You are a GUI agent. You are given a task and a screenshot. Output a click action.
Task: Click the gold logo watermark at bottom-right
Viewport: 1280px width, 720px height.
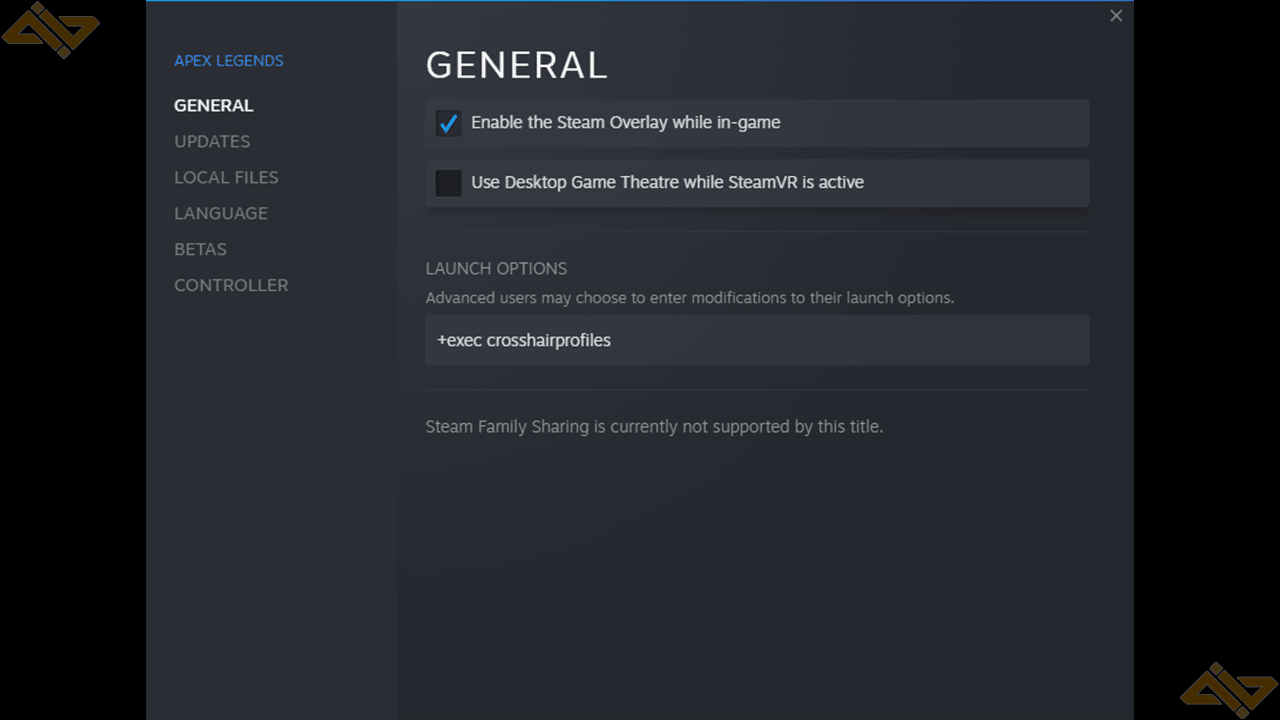(1229, 689)
